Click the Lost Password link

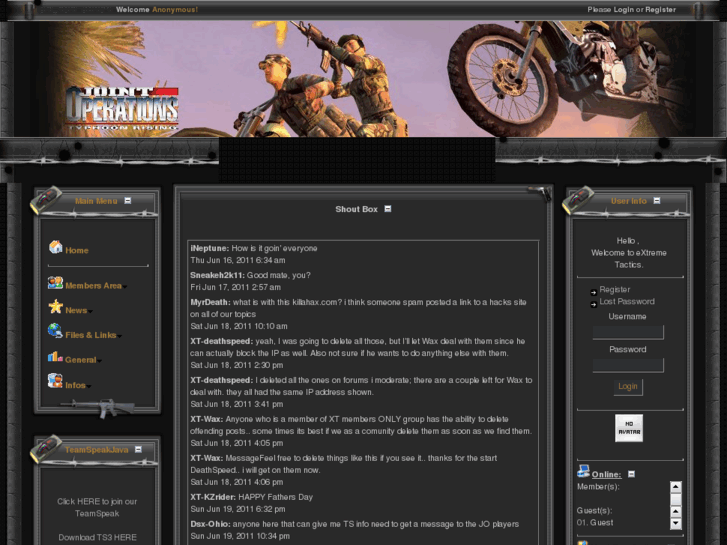pyautogui.click(x=627, y=301)
